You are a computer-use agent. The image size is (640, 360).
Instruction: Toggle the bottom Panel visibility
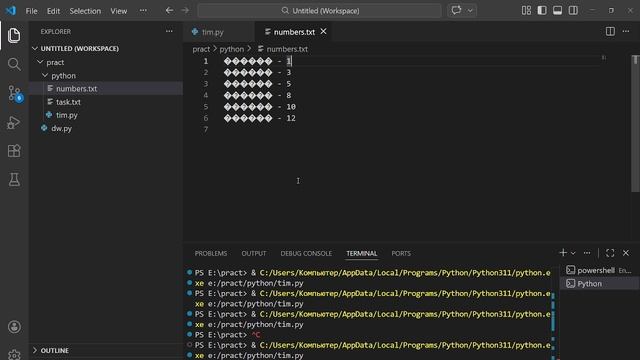pos(557,11)
